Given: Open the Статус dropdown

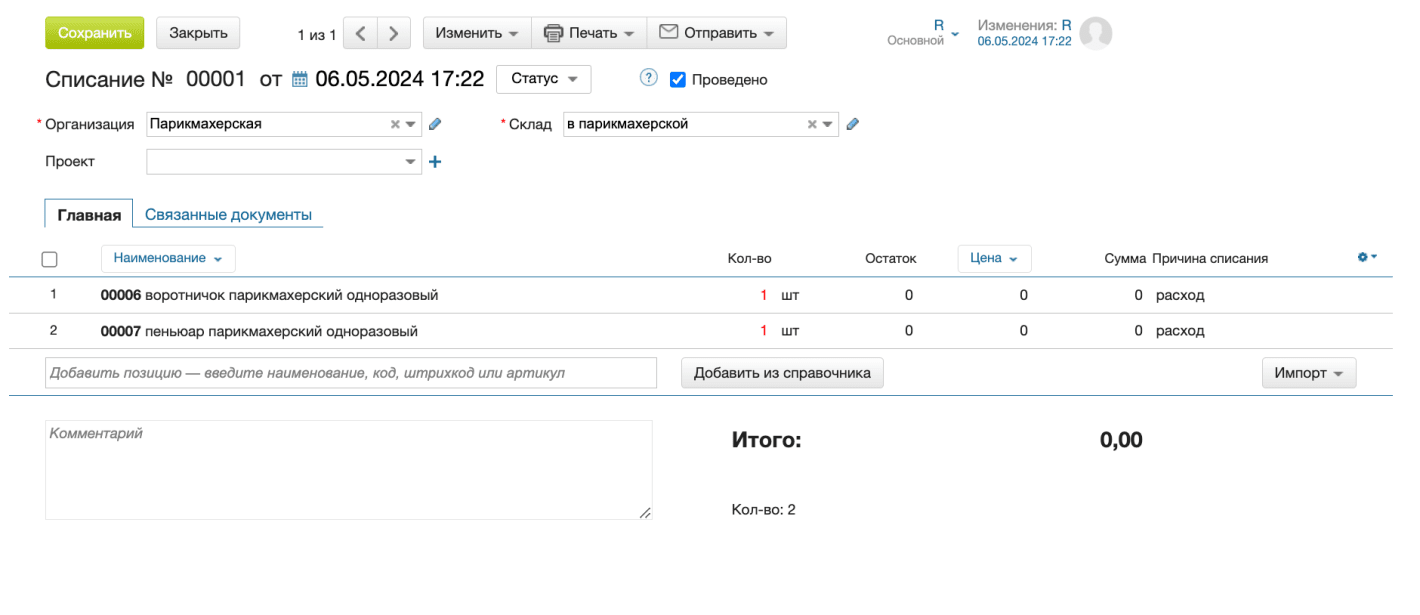Looking at the screenshot, I should [x=543, y=79].
